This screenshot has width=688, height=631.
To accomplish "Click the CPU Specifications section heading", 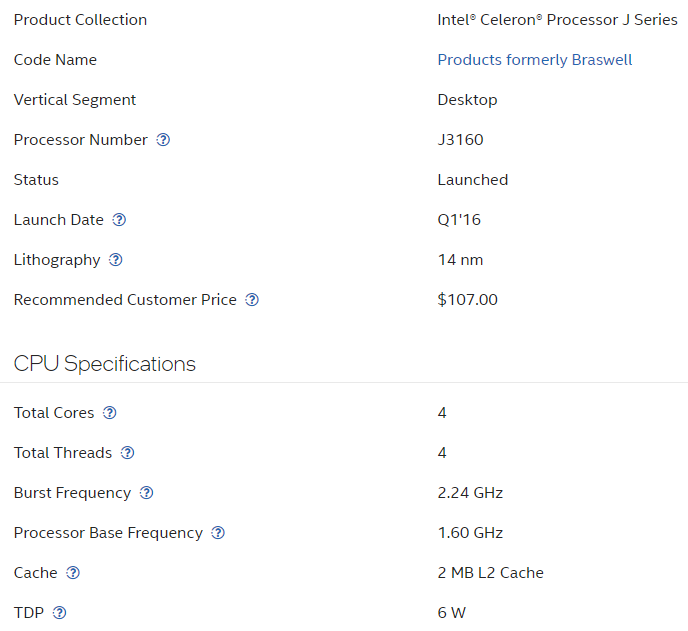I will (105, 364).
